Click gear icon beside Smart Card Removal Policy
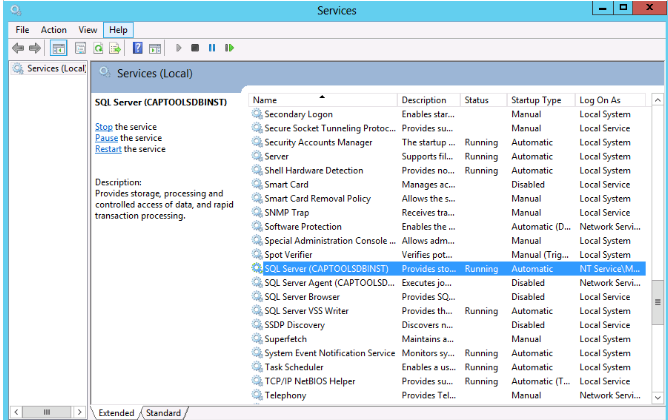 tap(257, 198)
